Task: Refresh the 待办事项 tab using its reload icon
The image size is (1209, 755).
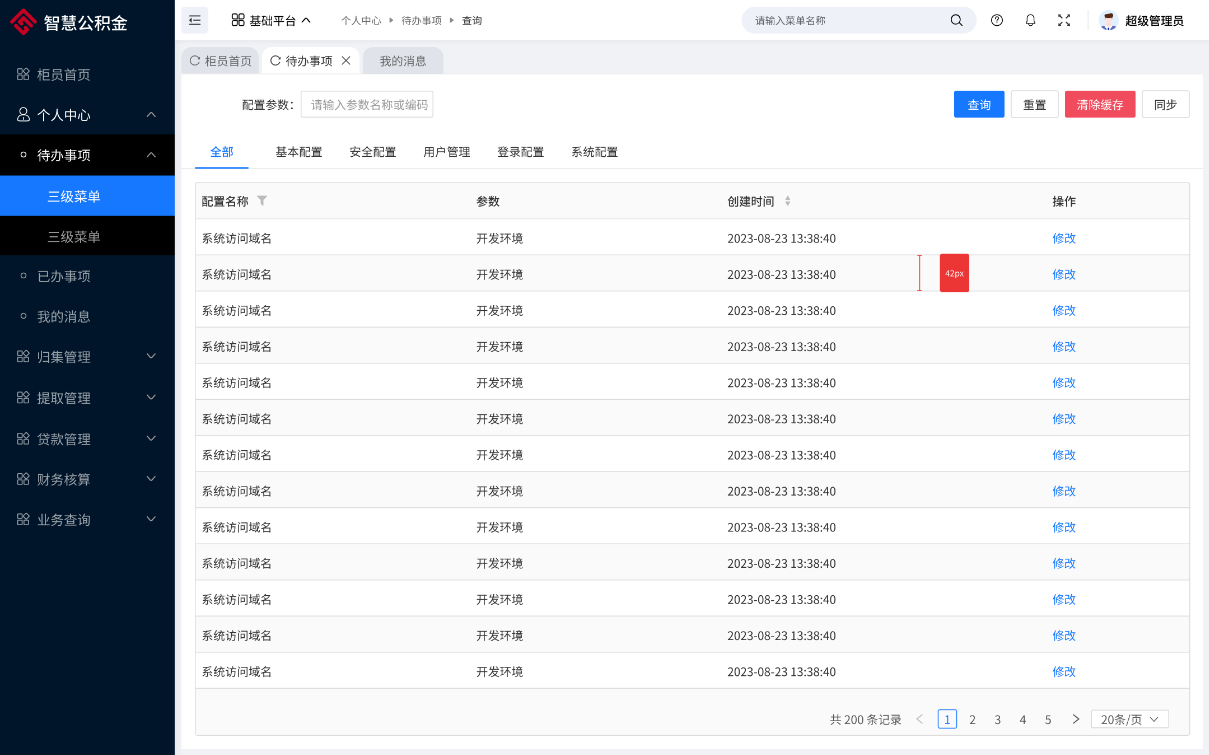Action: 275,61
